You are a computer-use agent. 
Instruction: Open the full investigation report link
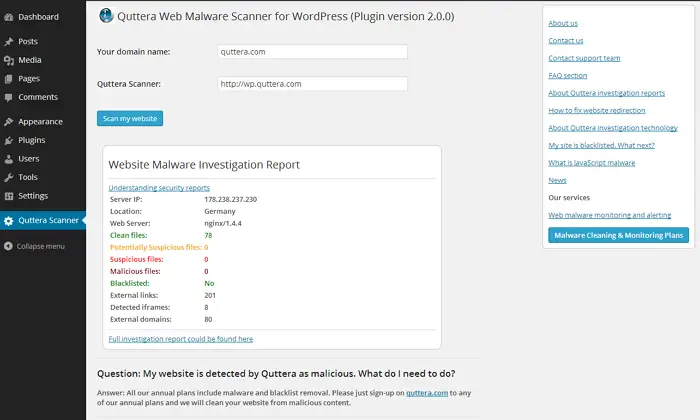pos(181,339)
